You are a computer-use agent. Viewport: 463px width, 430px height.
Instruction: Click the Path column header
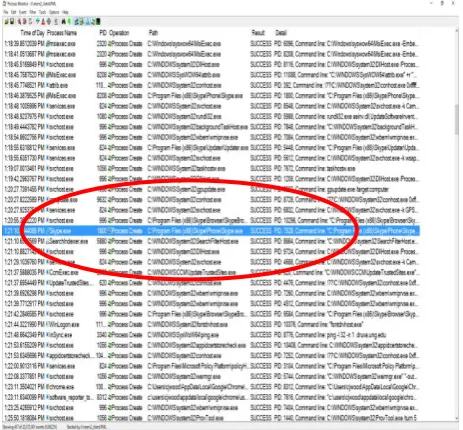click(x=153, y=33)
